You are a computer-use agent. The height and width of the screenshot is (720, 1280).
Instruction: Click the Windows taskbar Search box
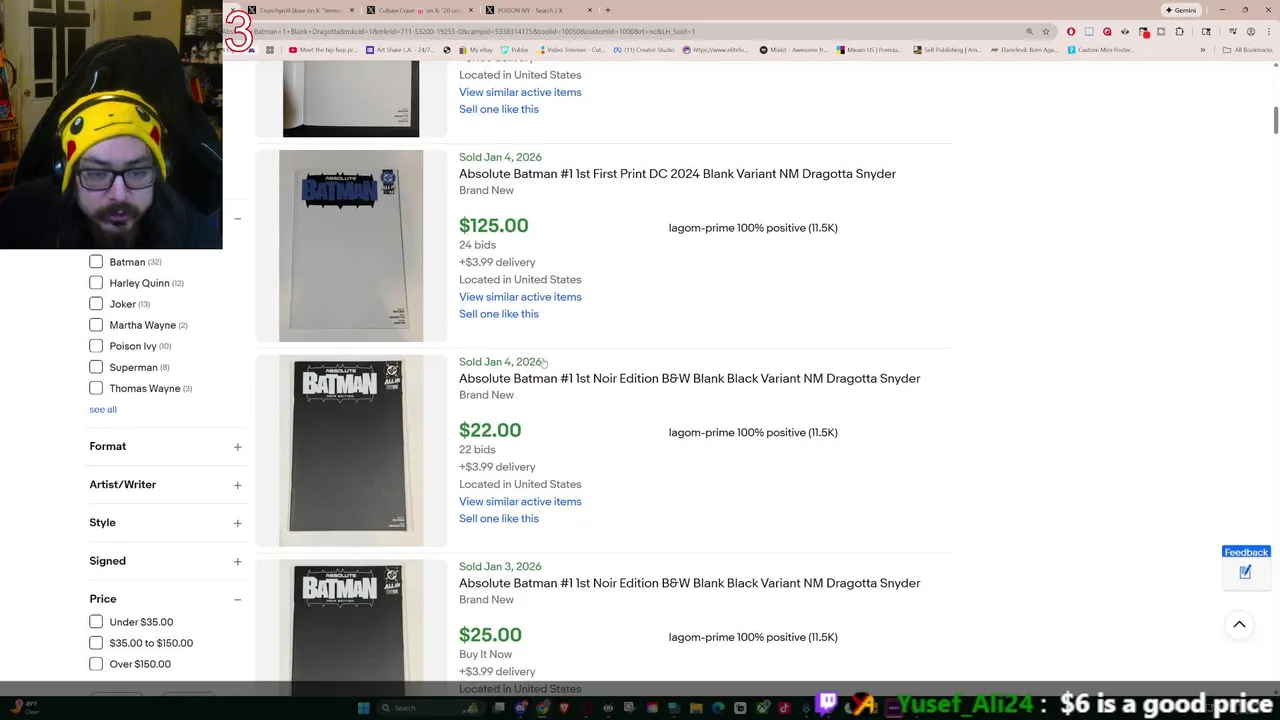[430, 708]
